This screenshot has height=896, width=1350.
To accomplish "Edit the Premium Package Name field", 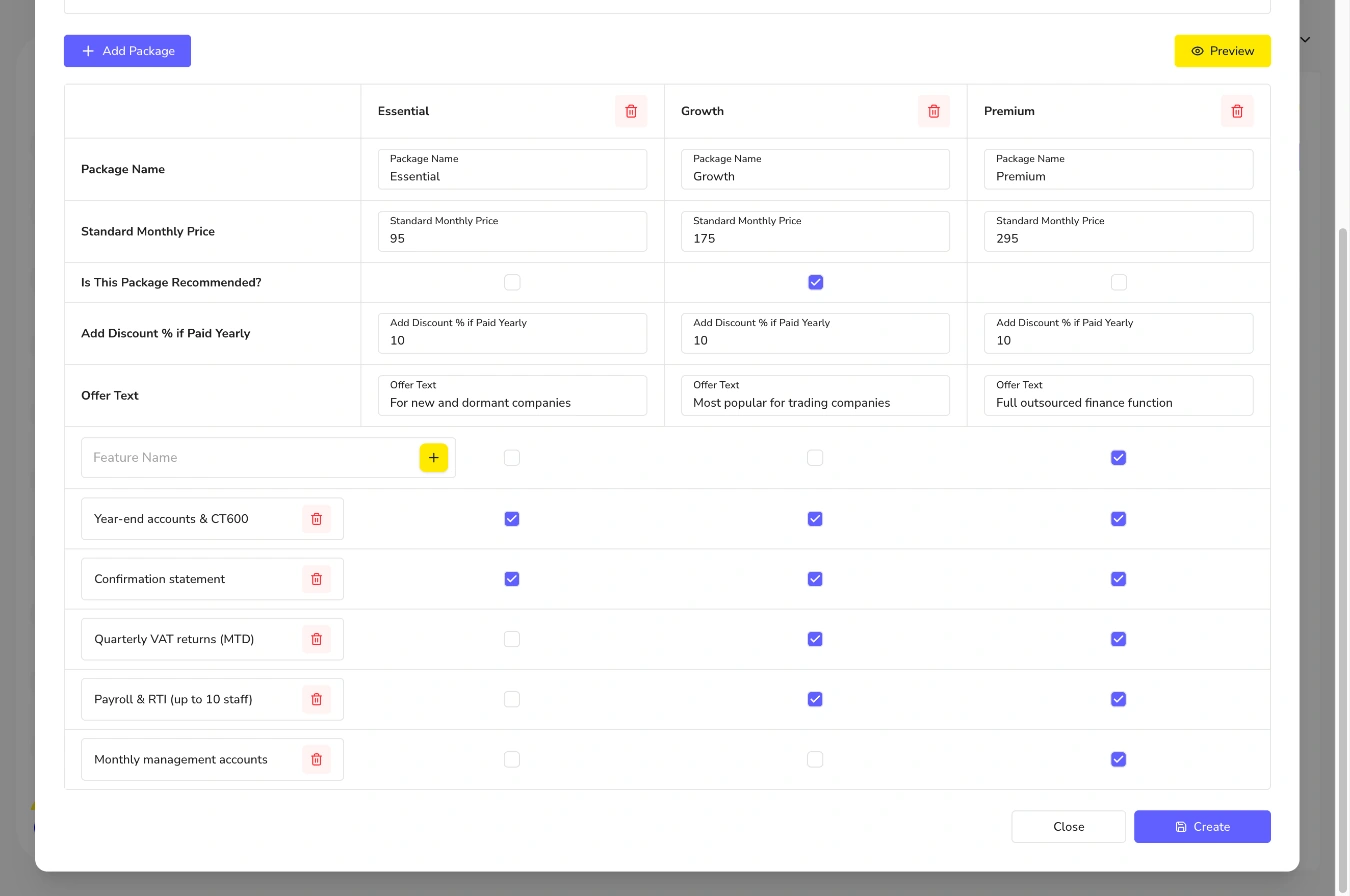I will [1118, 169].
